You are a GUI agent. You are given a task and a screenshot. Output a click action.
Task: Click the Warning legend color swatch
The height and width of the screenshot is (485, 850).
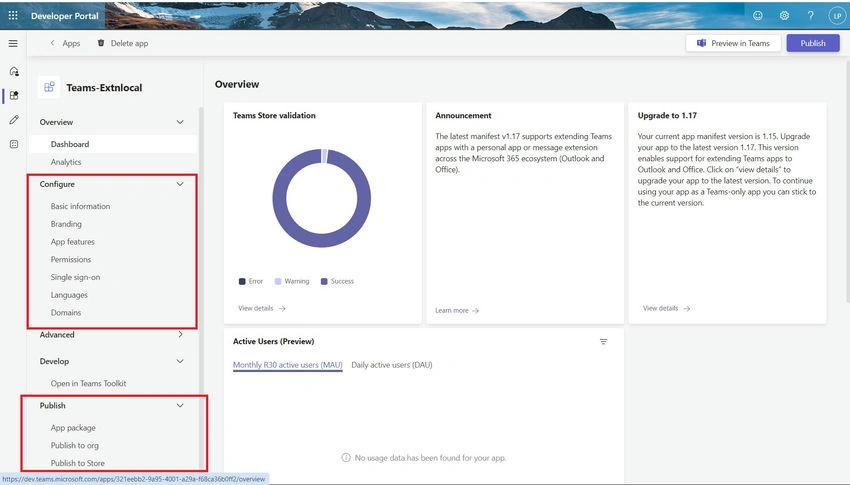(x=278, y=281)
